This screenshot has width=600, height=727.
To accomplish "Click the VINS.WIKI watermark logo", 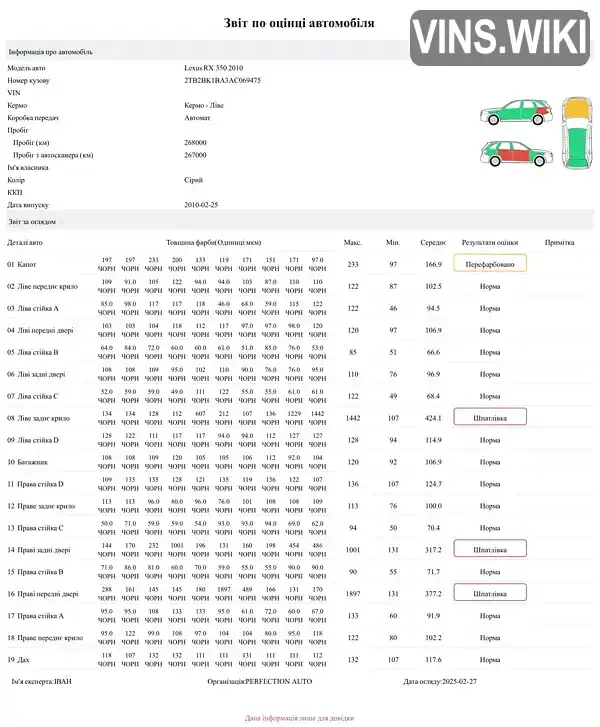I will click(x=500, y=38).
